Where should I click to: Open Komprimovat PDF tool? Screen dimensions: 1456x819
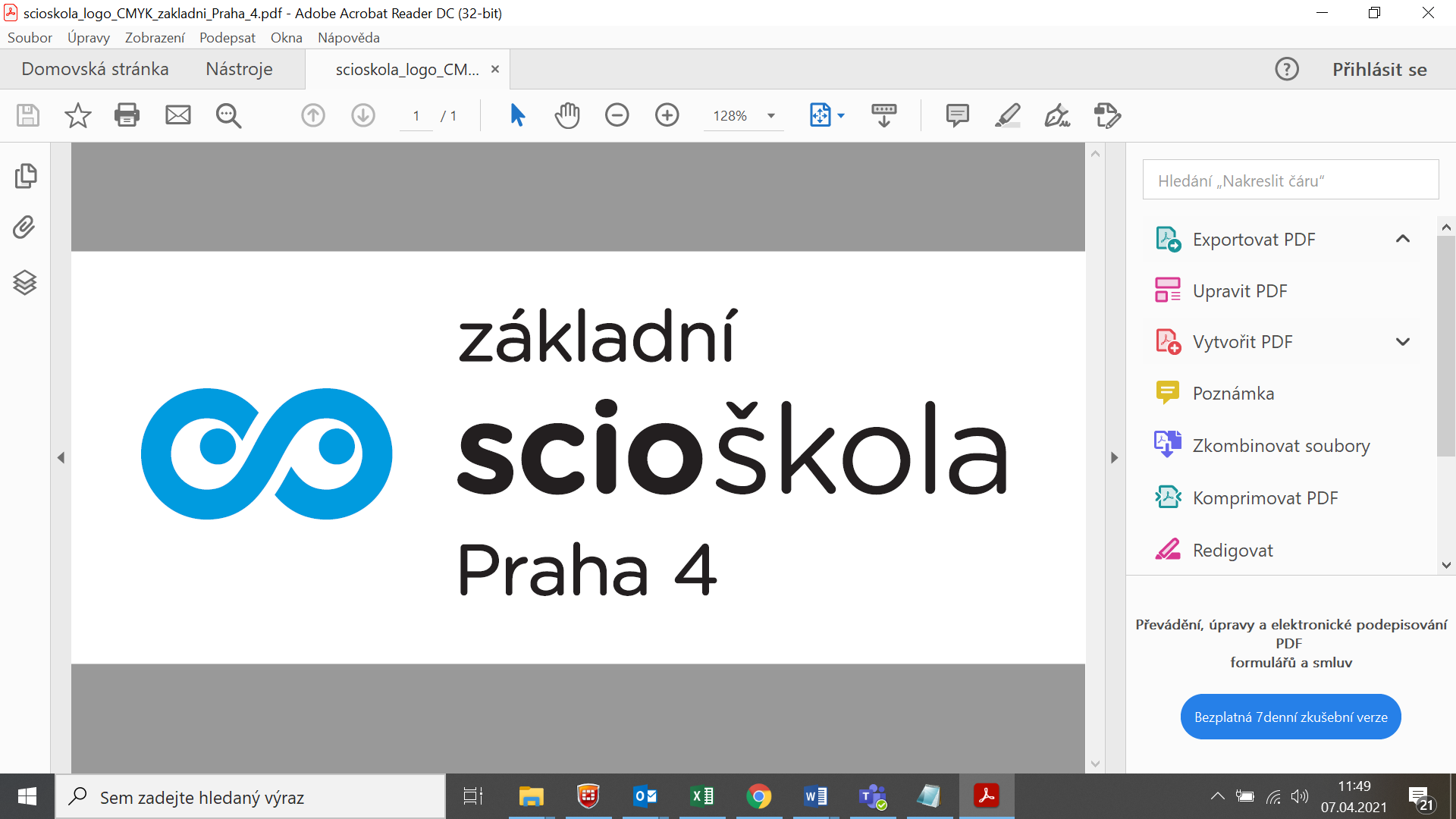(1265, 498)
